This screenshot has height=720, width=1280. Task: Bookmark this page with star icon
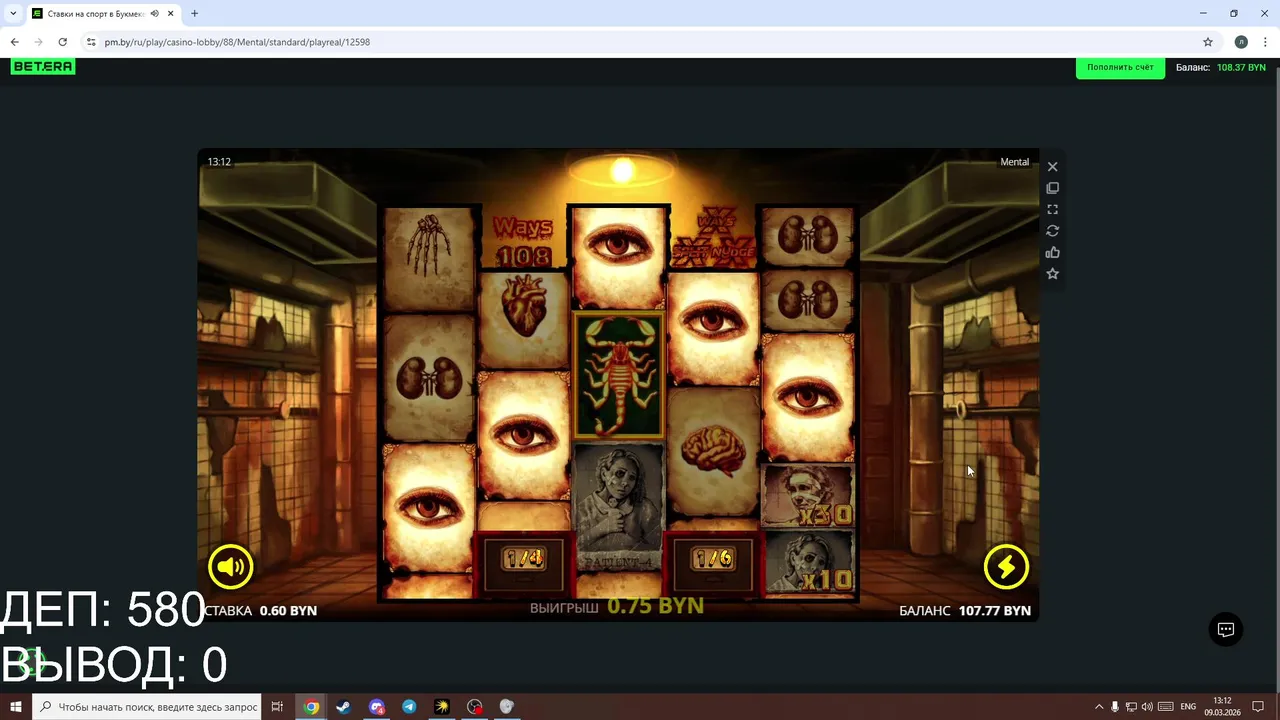click(x=1208, y=42)
